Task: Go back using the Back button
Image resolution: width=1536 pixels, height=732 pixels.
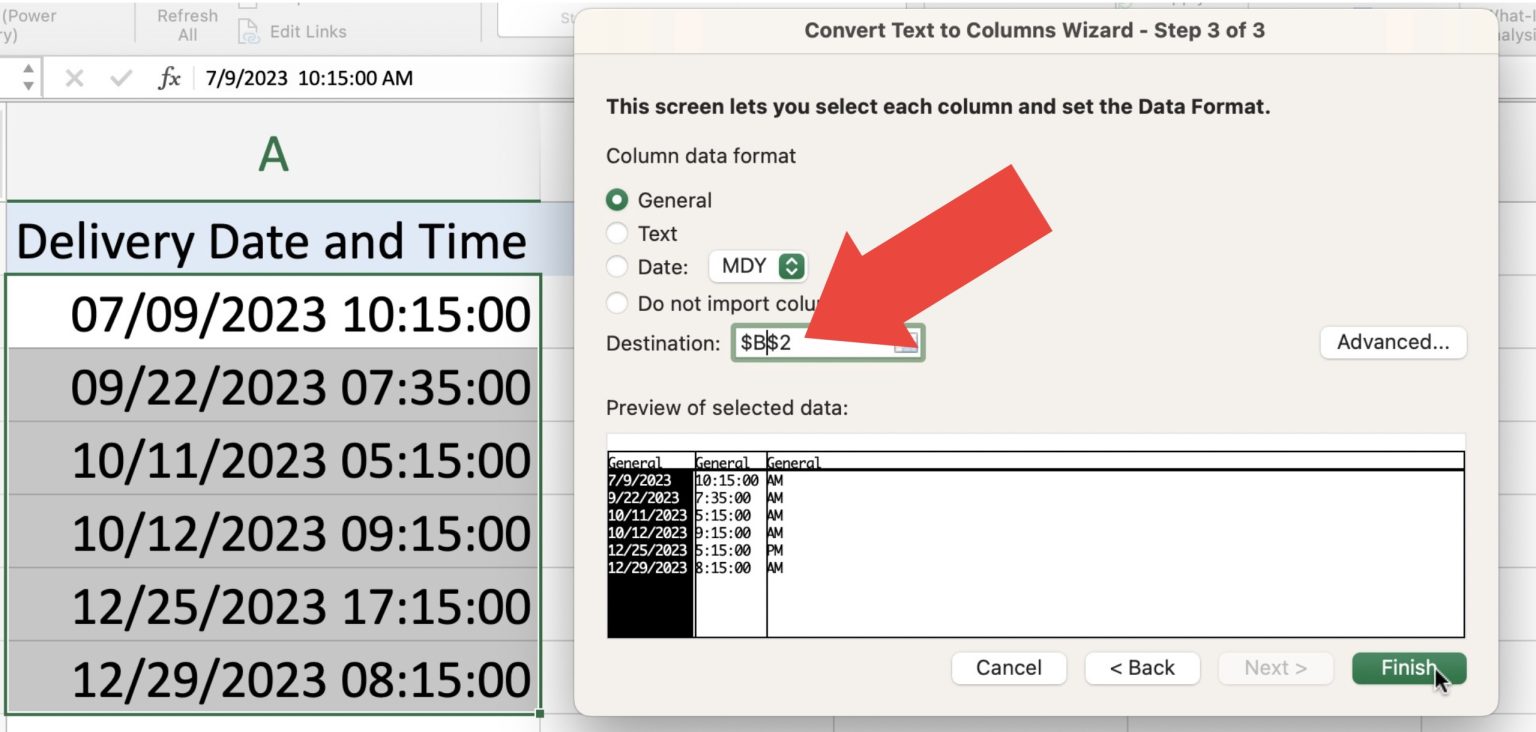Action: (1142, 668)
